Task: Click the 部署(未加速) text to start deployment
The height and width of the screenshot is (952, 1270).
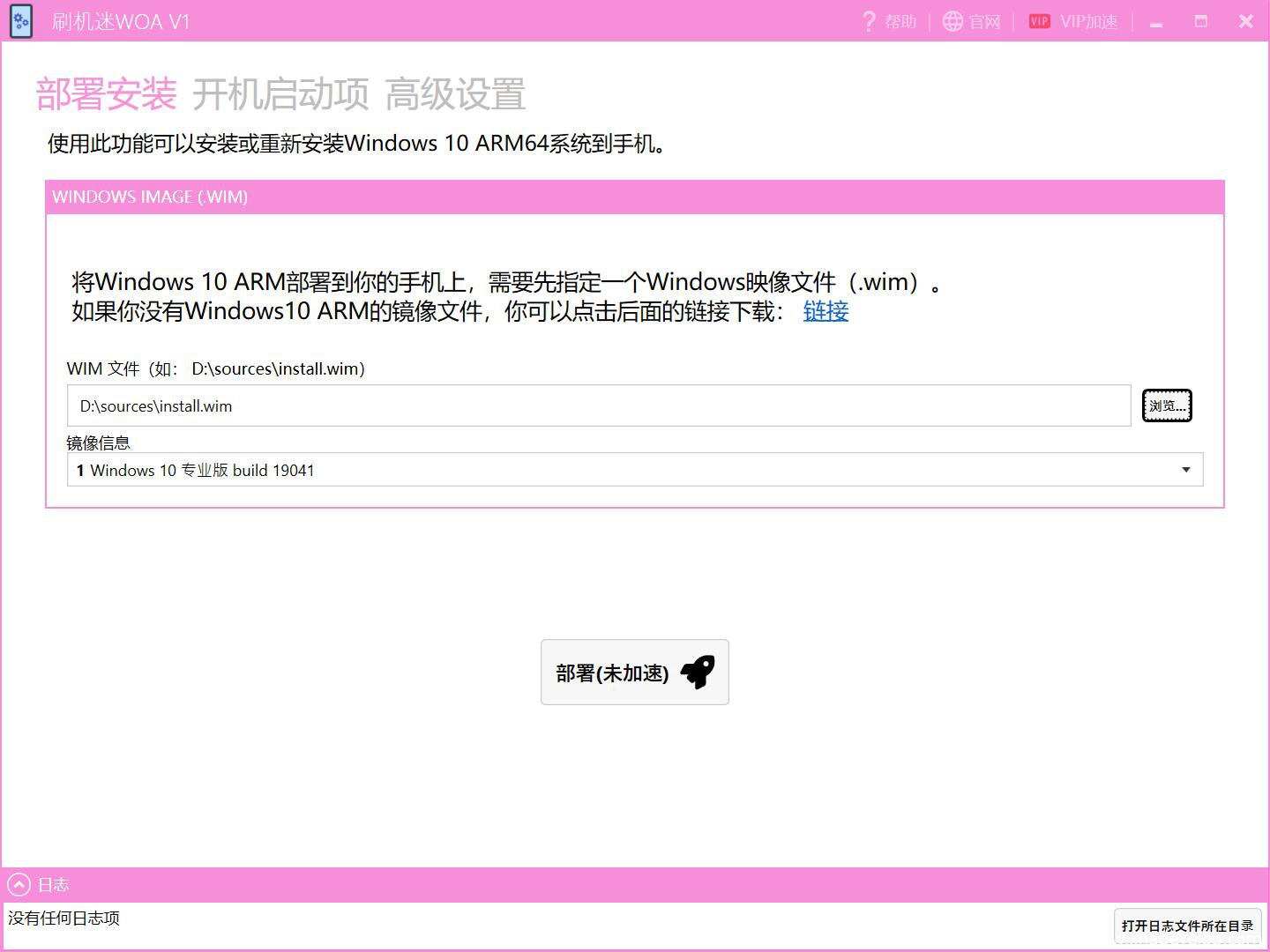Action: 612,673
